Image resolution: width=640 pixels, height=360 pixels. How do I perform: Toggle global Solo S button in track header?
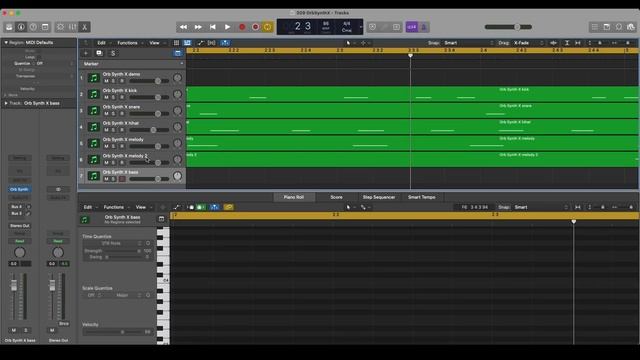click(113, 53)
